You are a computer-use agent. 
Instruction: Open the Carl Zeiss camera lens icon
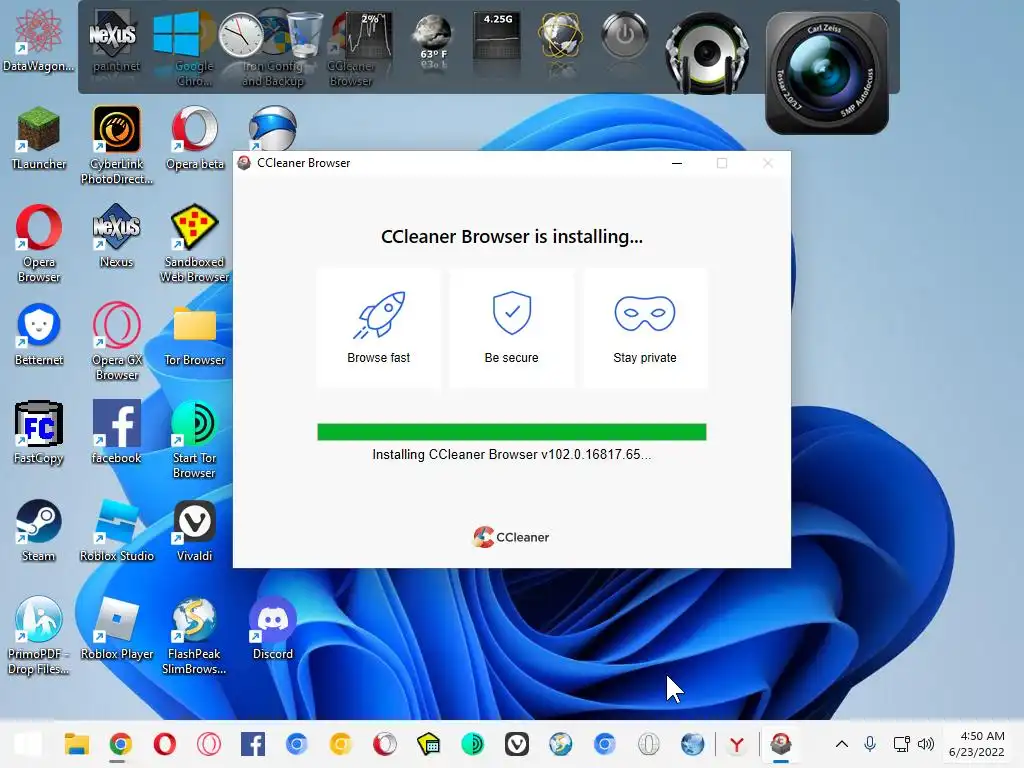point(827,73)
